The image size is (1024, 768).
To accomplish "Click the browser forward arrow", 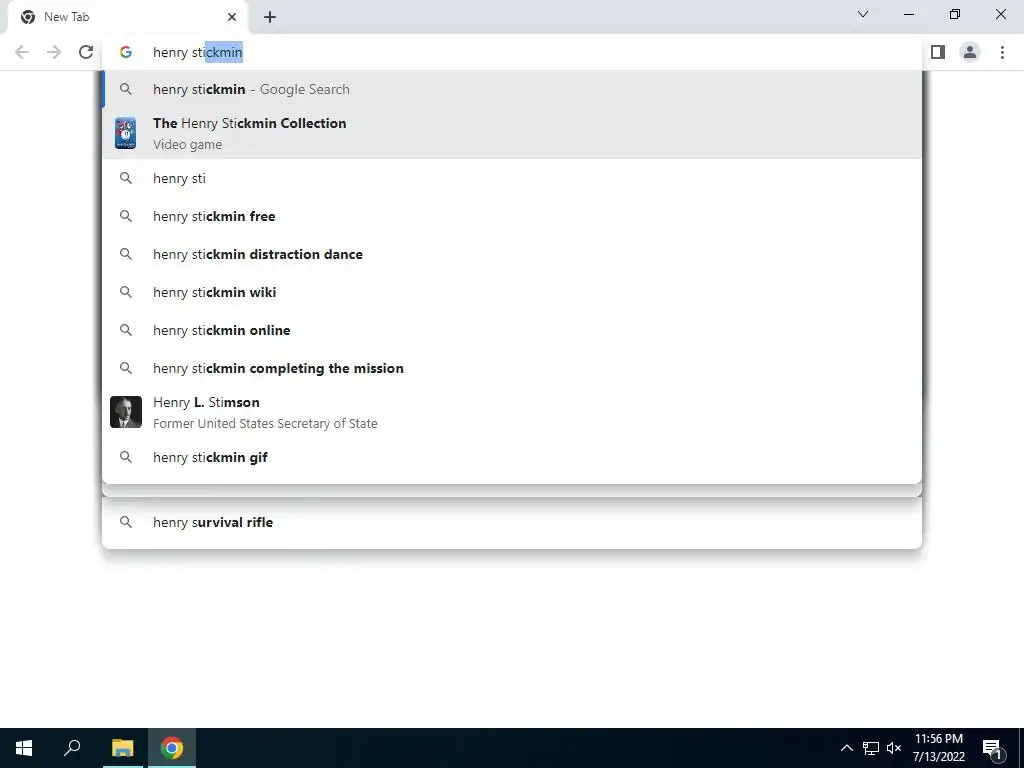I will [54, 52].
